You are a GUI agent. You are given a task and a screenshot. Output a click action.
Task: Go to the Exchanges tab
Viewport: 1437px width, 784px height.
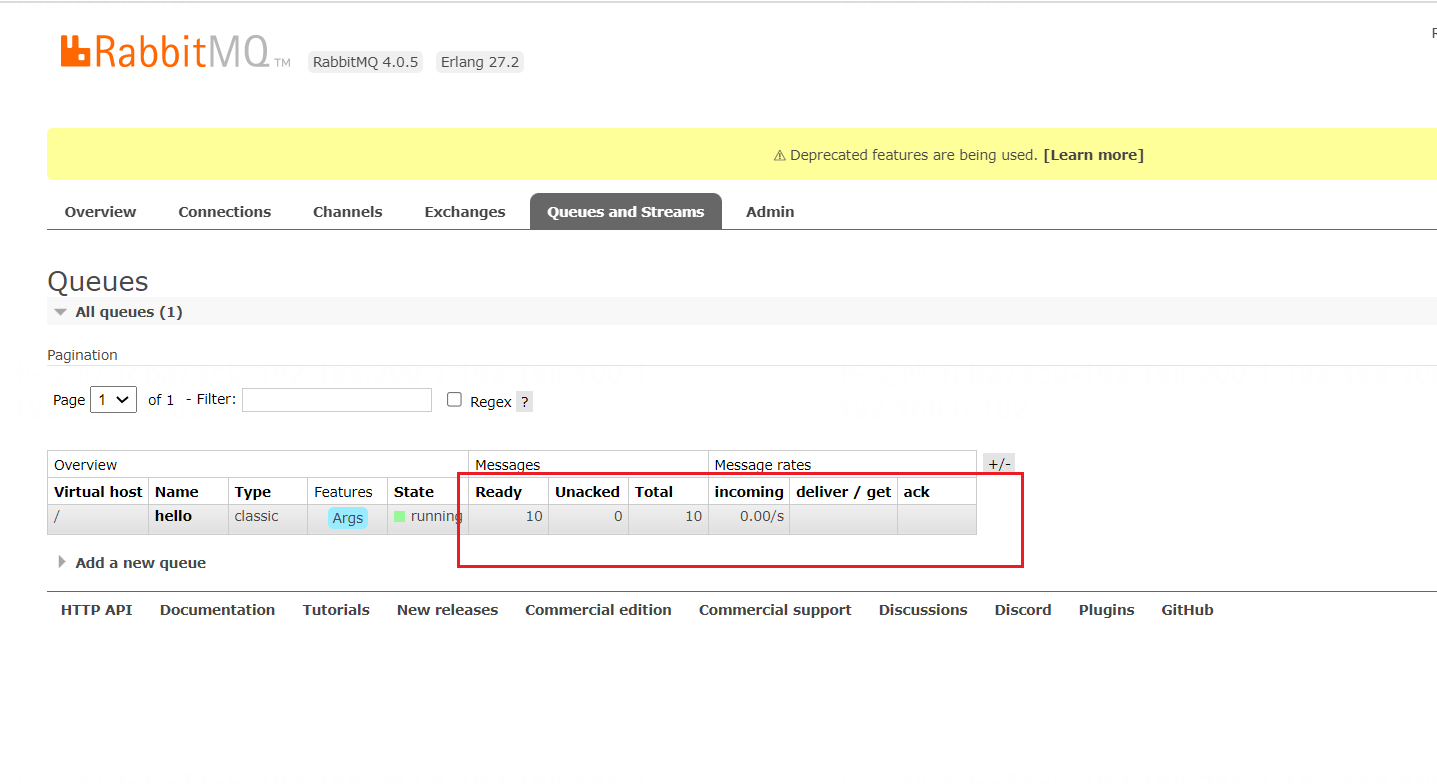(464, 212)
